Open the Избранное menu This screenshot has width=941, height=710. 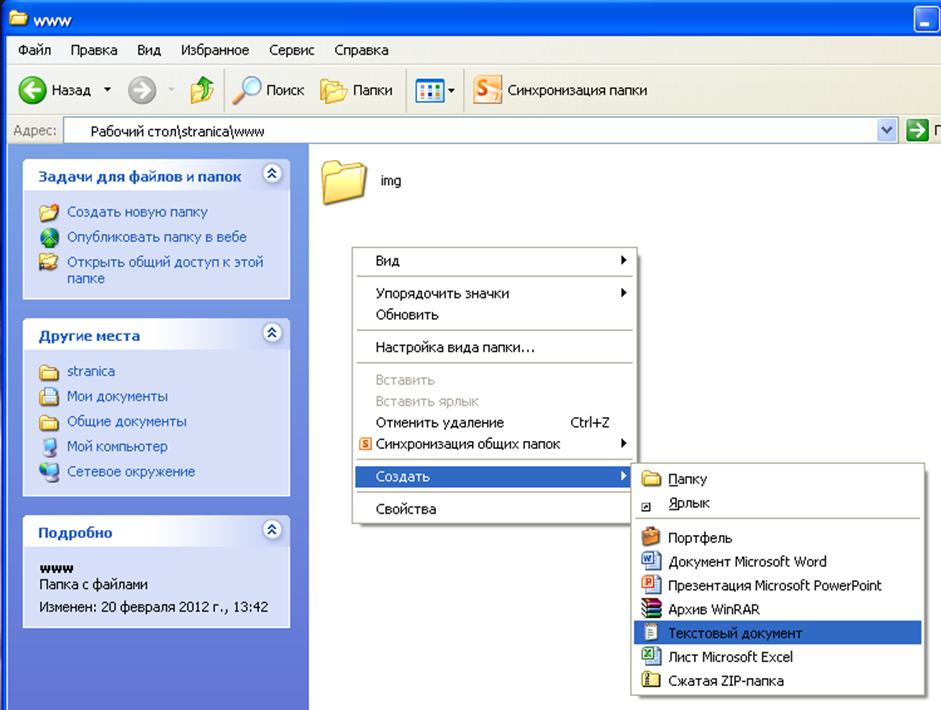pos(215,50)
